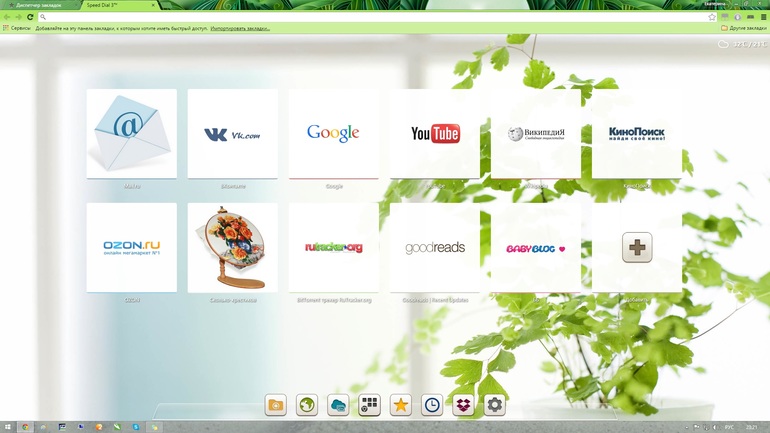
Task: Open history via the clock dock icon
Action: tap(431, 405)
